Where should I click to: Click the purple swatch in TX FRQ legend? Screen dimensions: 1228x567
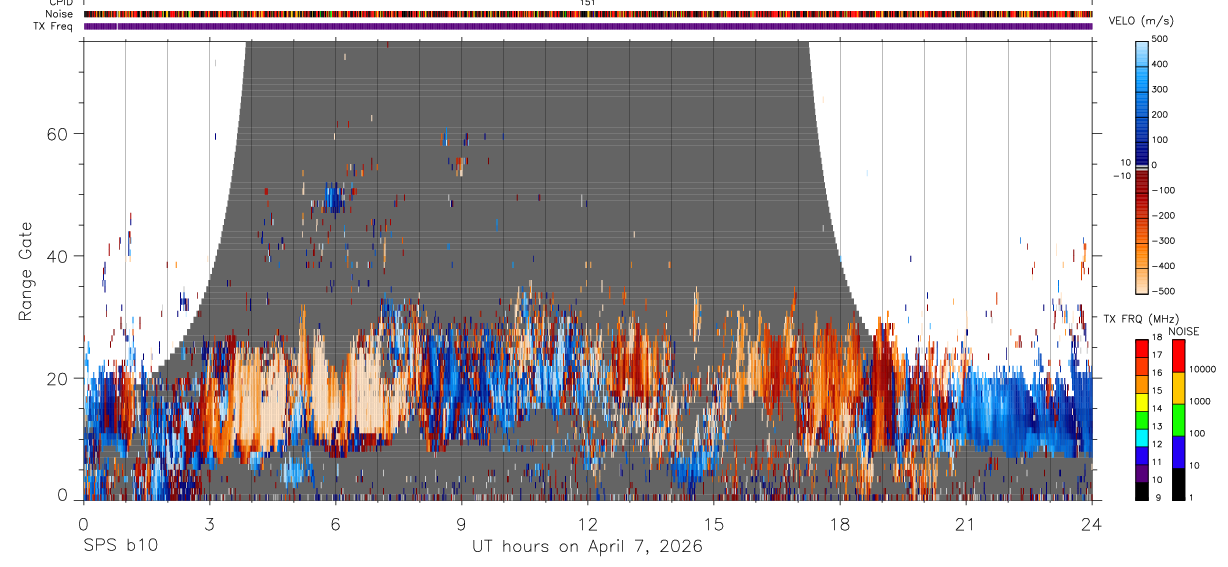pyautogui.click(x=1142, y=471)
